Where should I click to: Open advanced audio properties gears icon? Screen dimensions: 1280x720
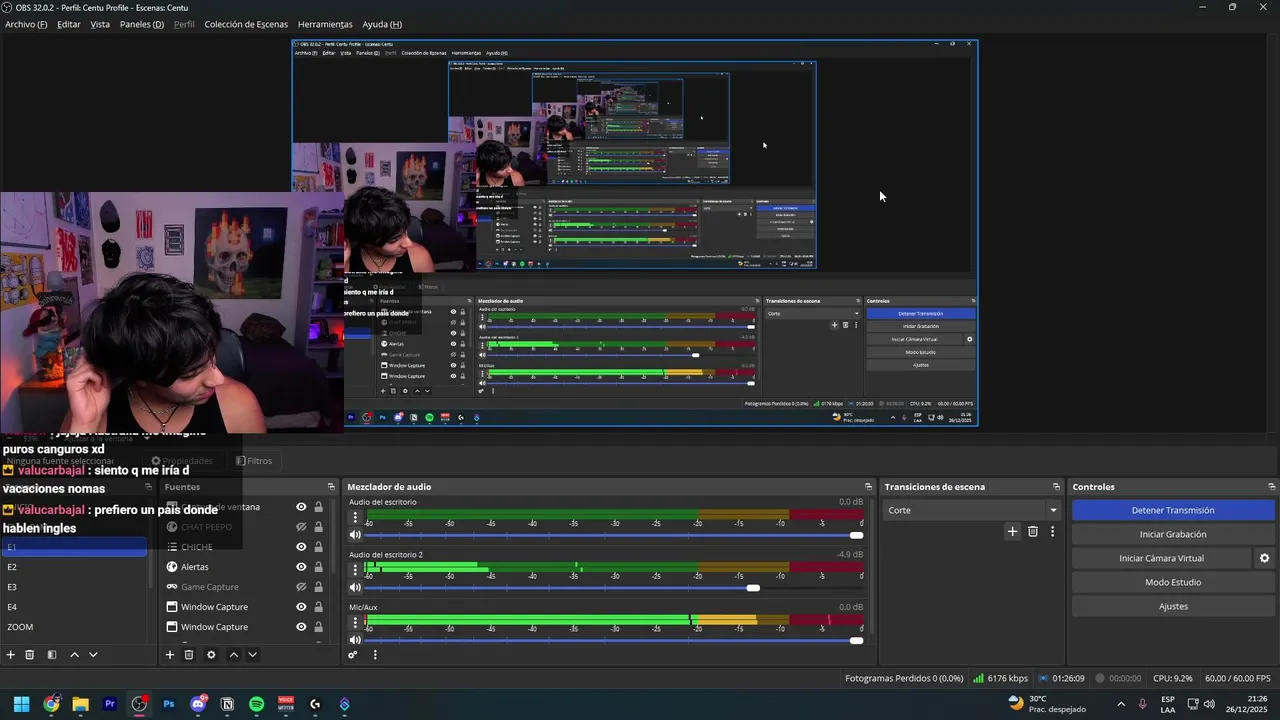click(x=353, y=655)
